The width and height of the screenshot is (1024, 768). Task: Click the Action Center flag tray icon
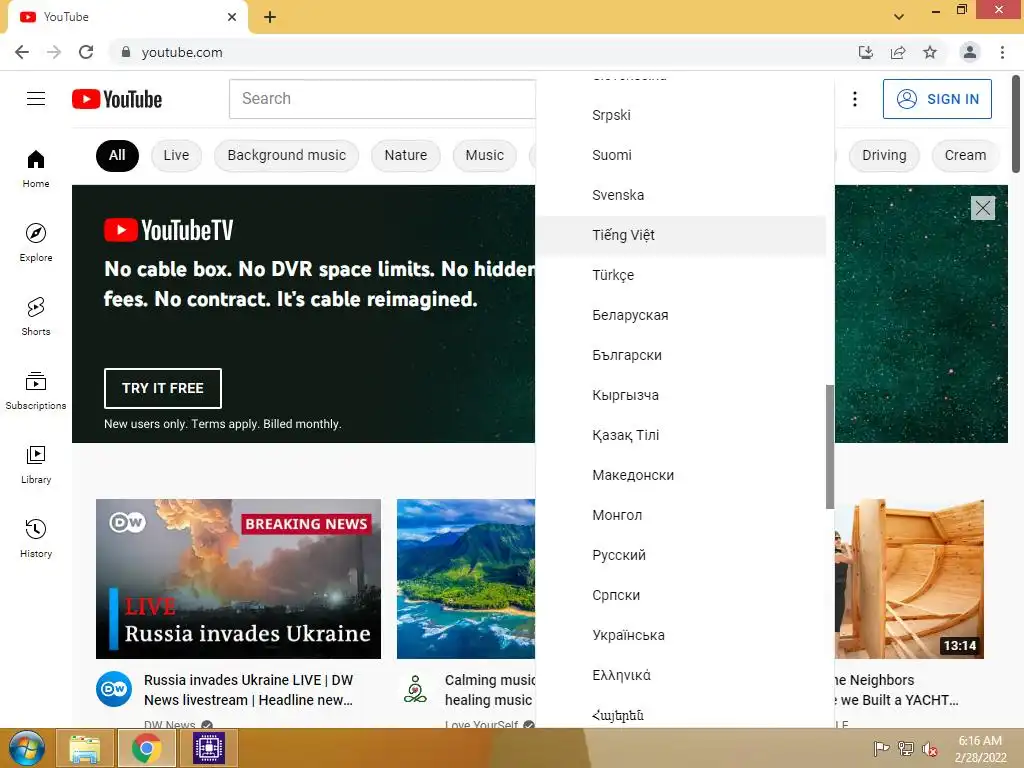tap(882, 749)
